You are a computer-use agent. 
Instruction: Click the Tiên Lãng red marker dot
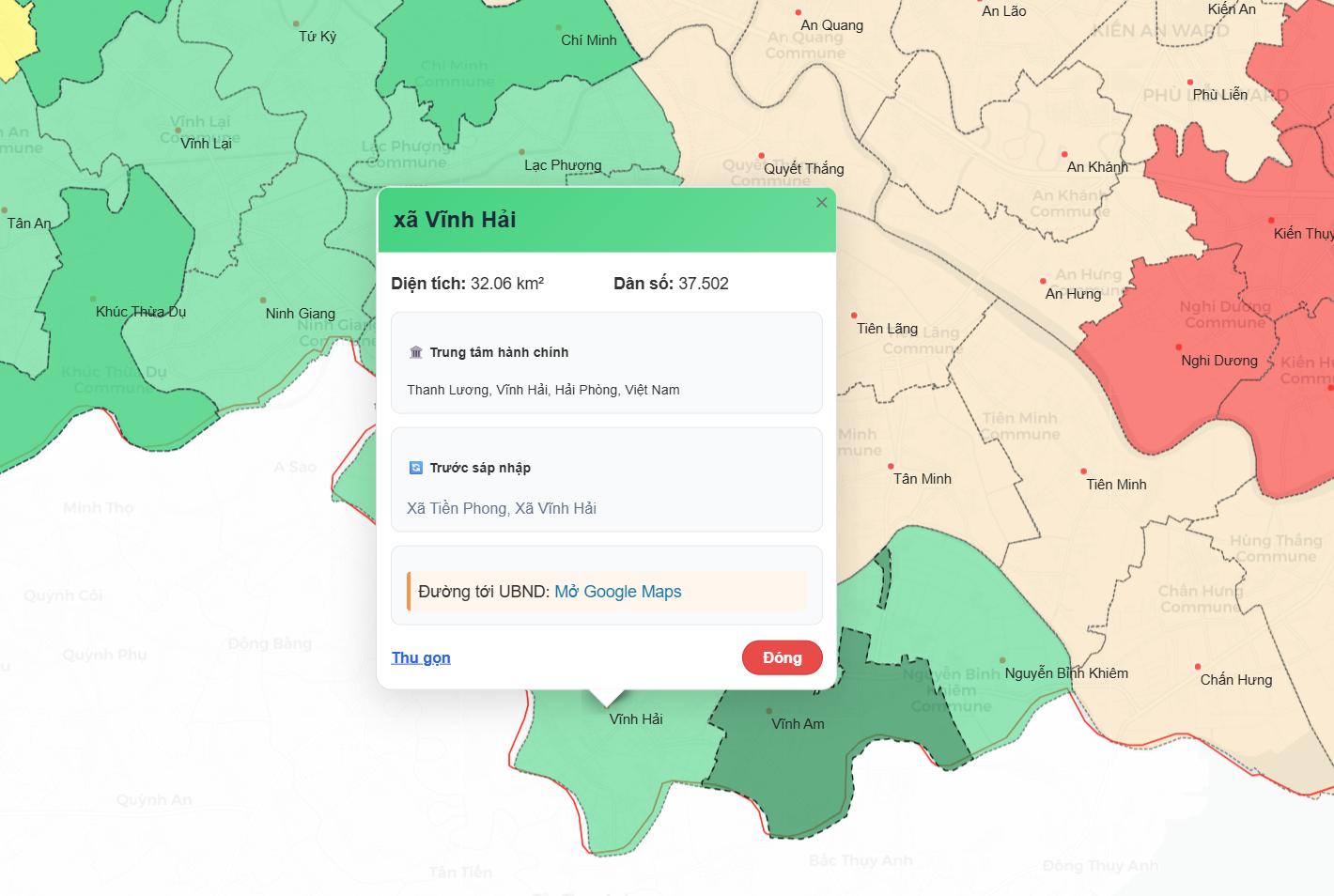[x=854, y=316]
